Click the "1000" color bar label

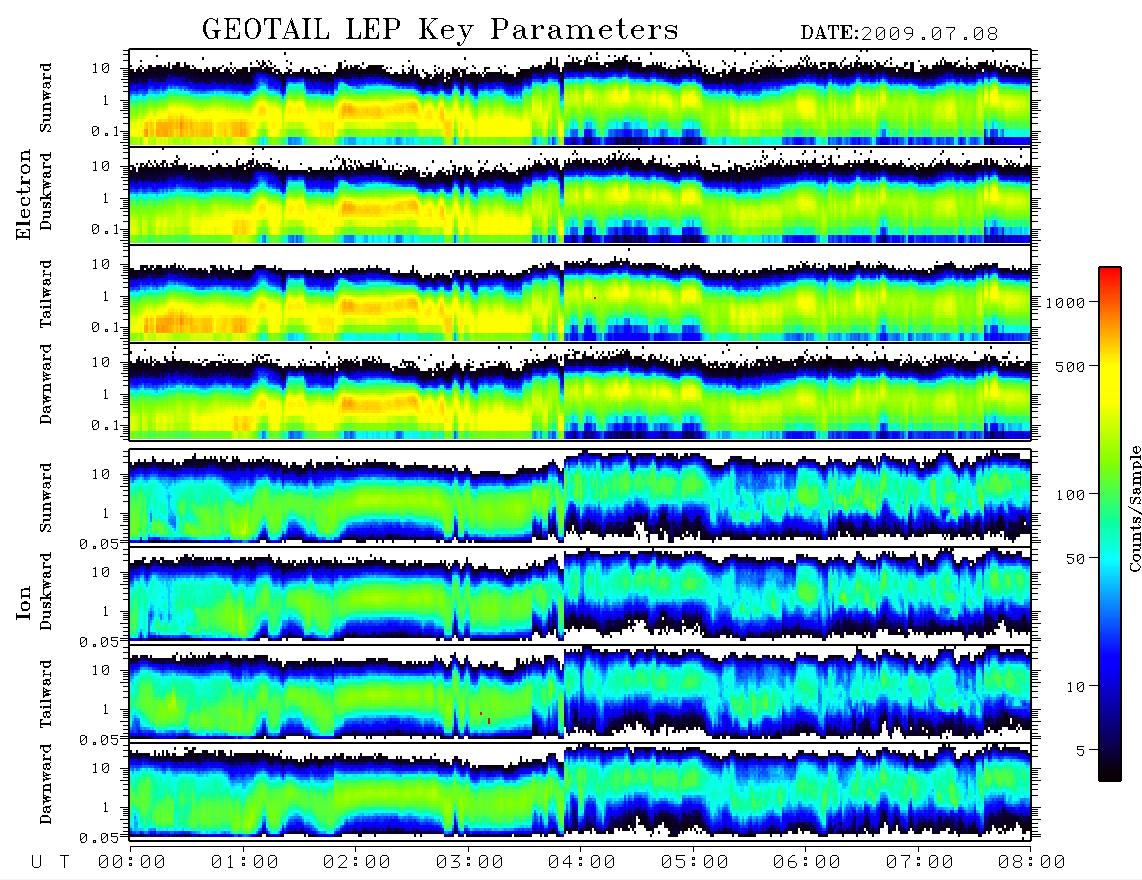click(x=1065, y=302)
